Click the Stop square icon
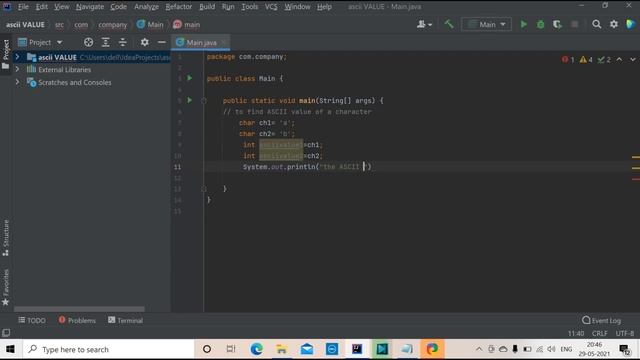Image resolution: width=640 pixels, height=360 pixels. (575, 24)
